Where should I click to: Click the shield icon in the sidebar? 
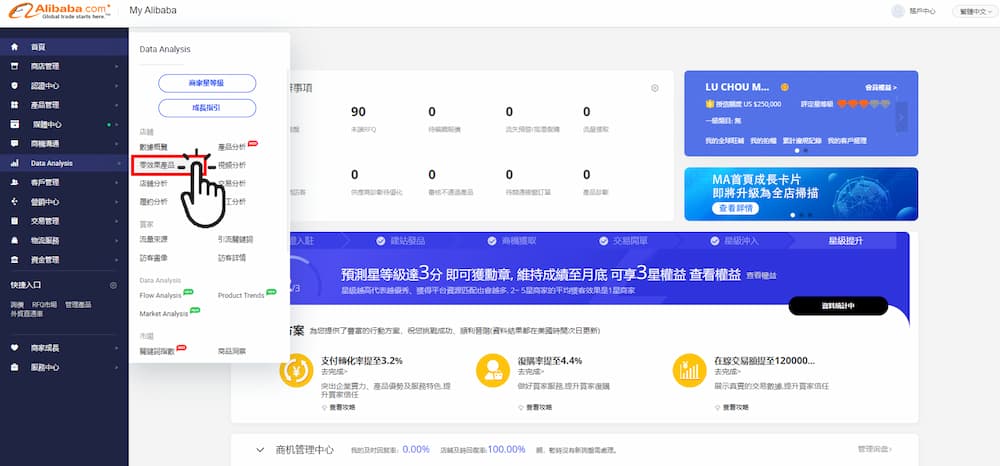click(15, 85)
